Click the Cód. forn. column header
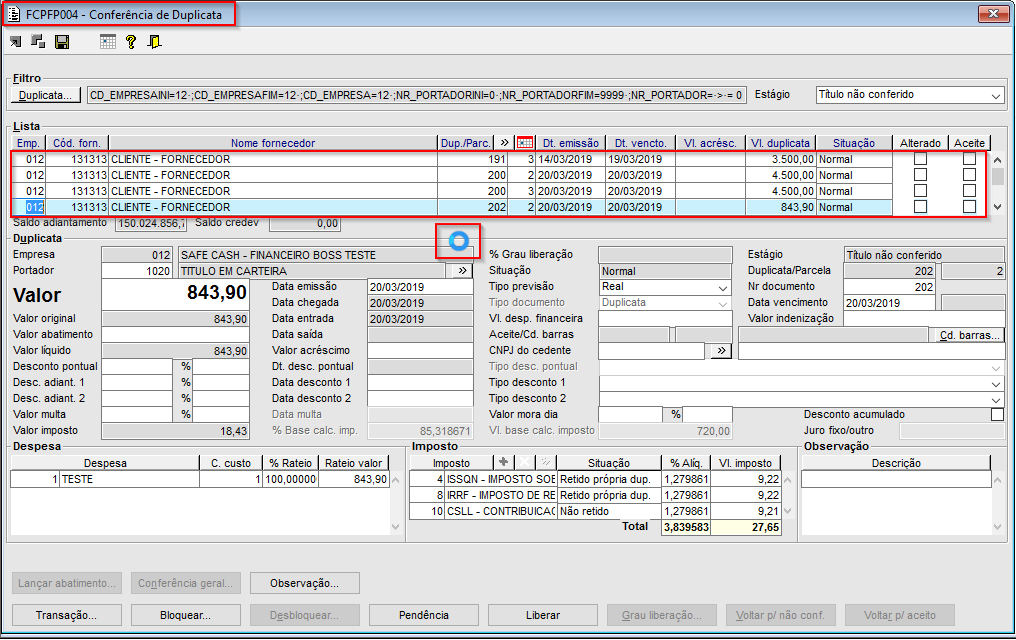The width and height of the screenshot is (1016, 640). pos(76,143)
